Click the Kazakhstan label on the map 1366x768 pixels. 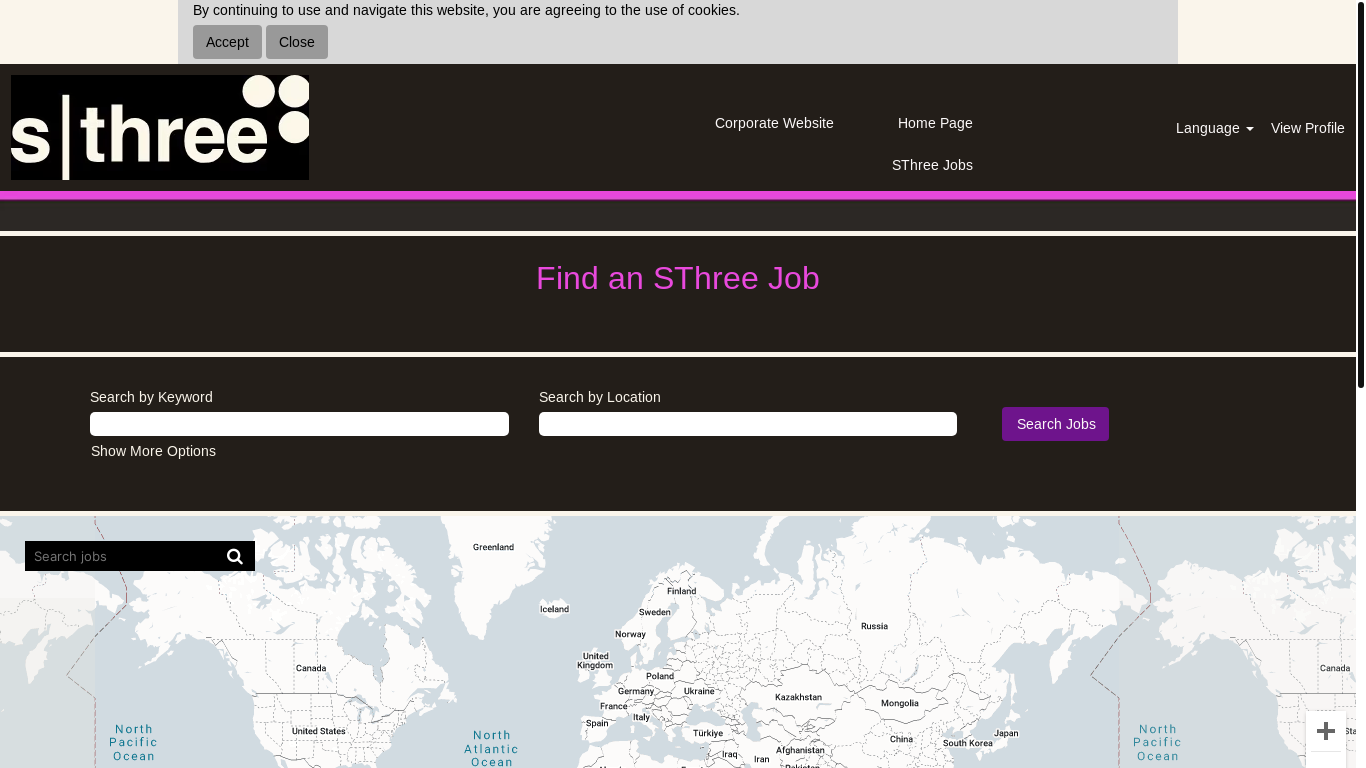pyautogui.click(x=798, y=697)
